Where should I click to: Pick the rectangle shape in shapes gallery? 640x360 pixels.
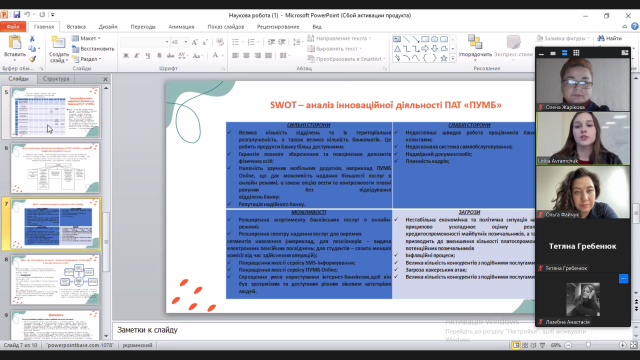click(x=425, y=39)
